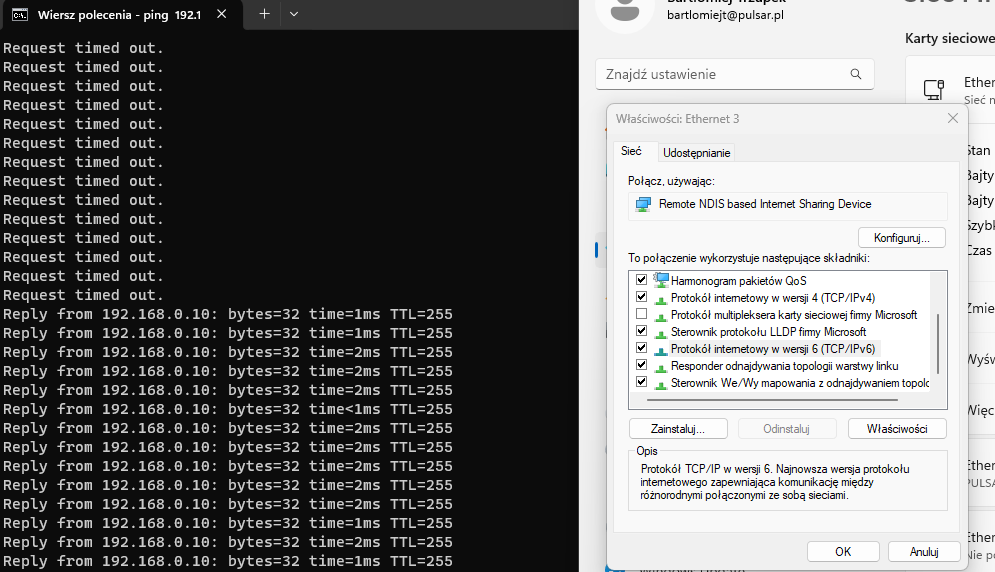Click the Remote NDIS adapter icon
Image resolution: width=995 pixels, height=572 pixels.
[x=643, y=204]
